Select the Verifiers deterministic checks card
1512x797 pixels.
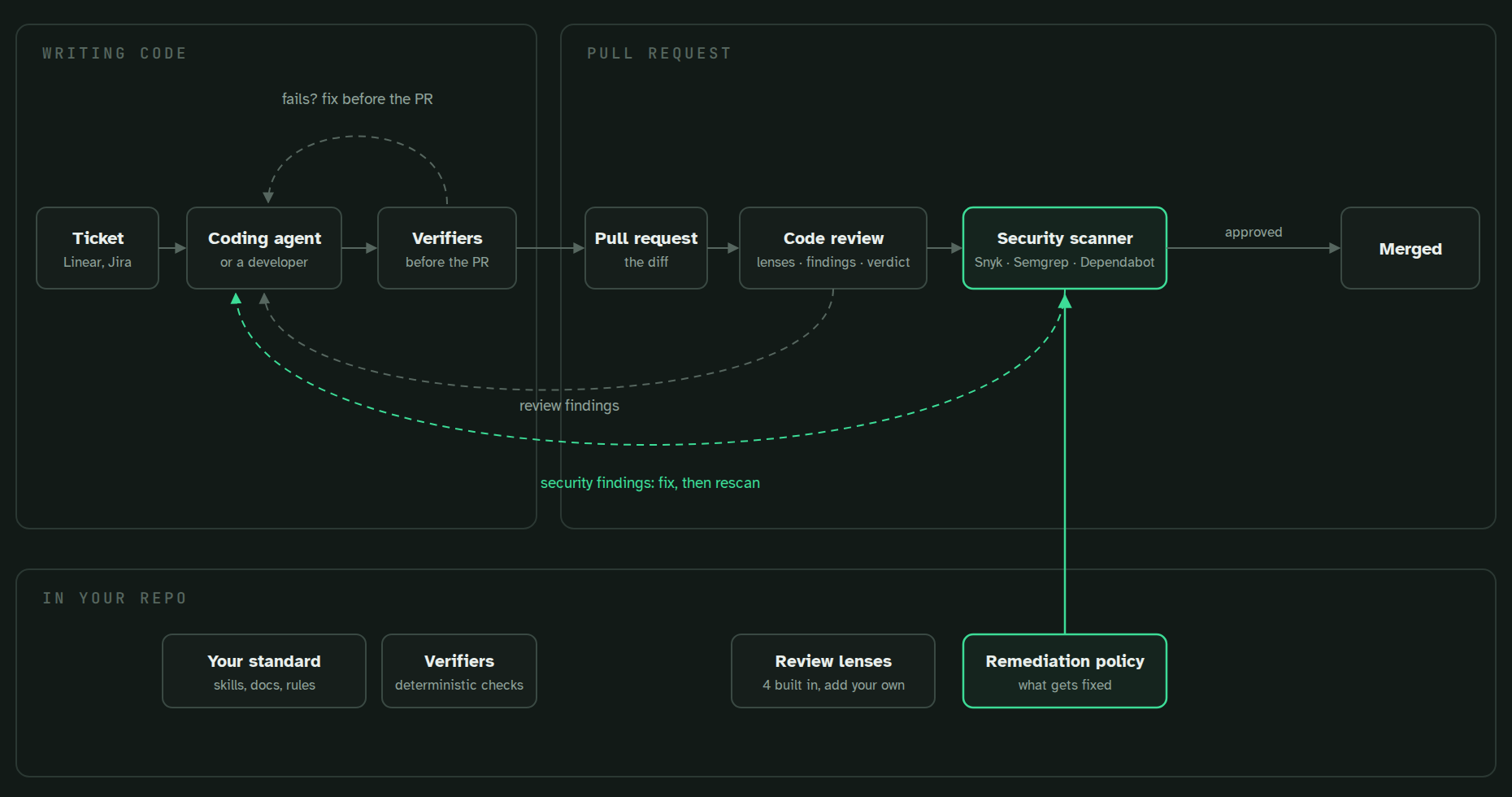(459, 671)
